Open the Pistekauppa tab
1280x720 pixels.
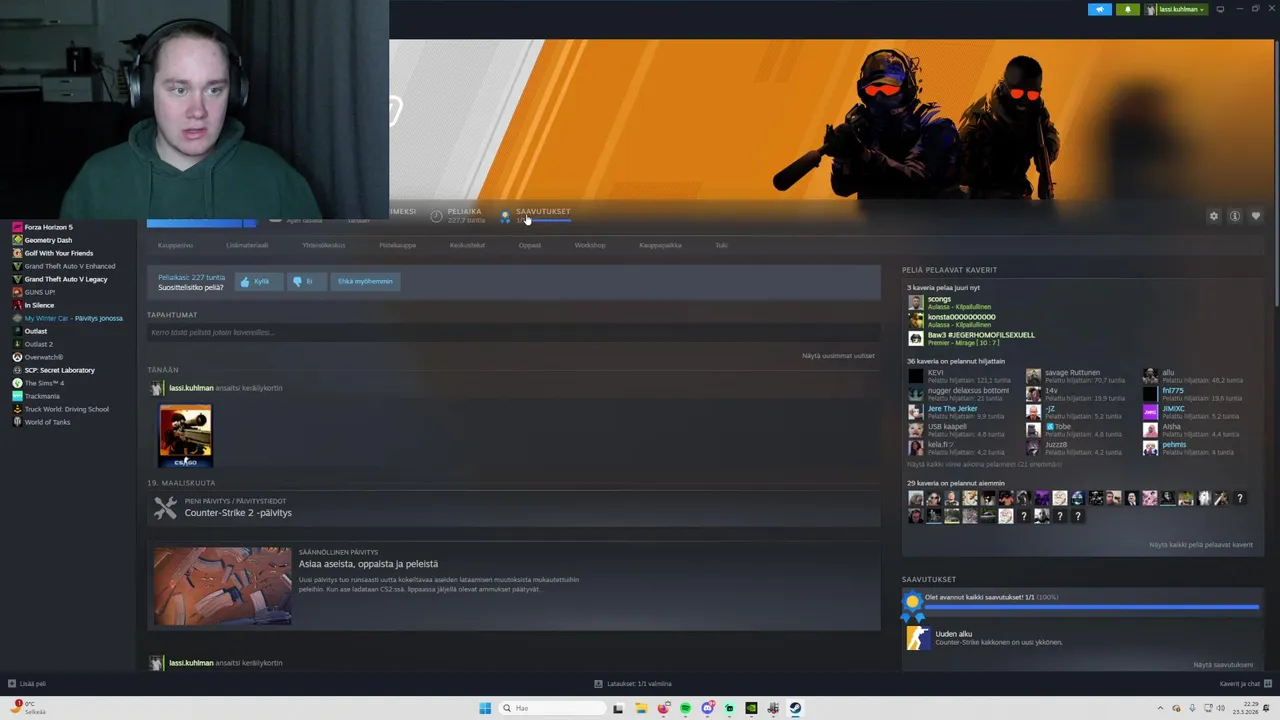pyautogui.click(x=397, y=245)
